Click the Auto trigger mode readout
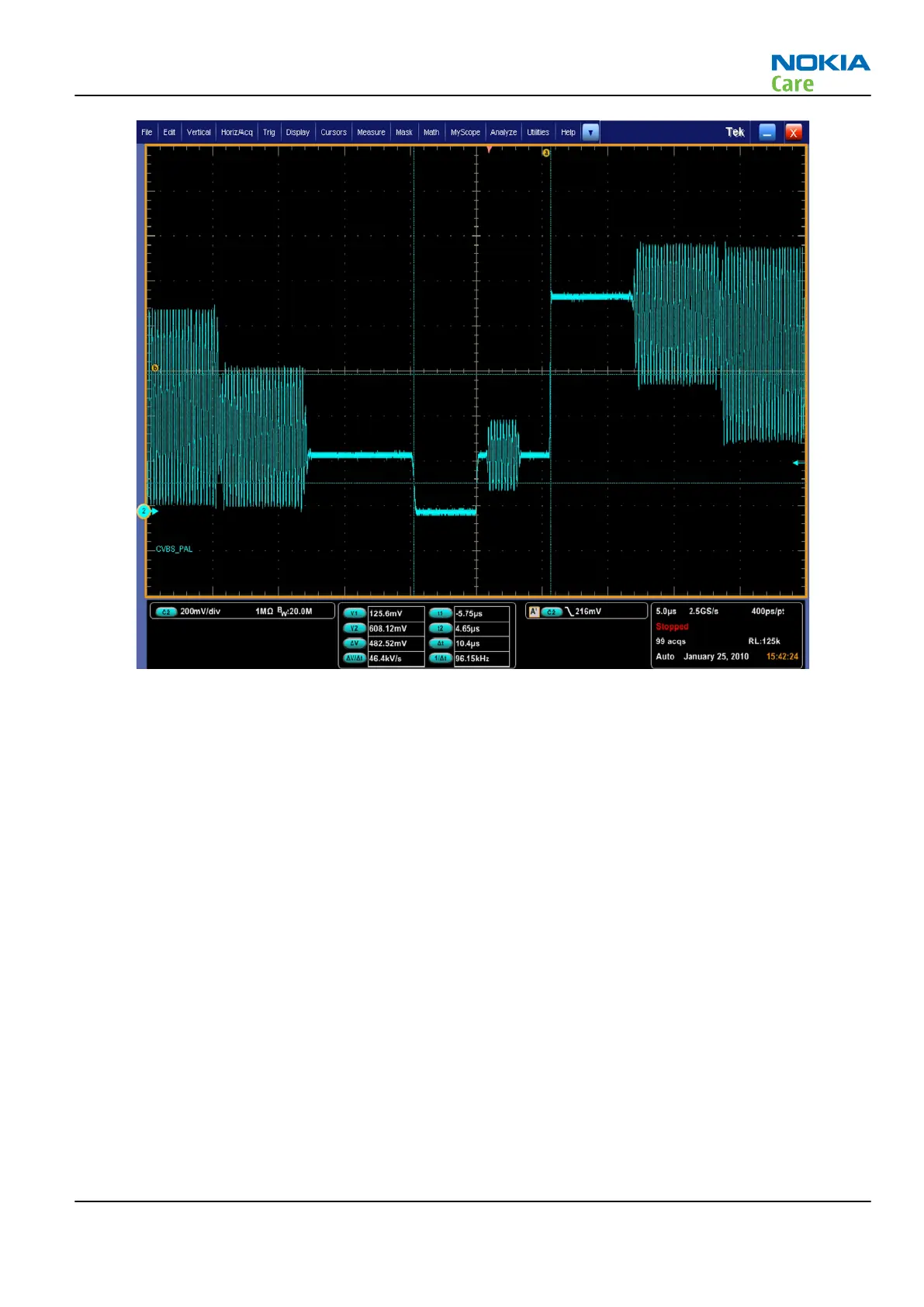 pyautogui.click(x=665, y=657)
